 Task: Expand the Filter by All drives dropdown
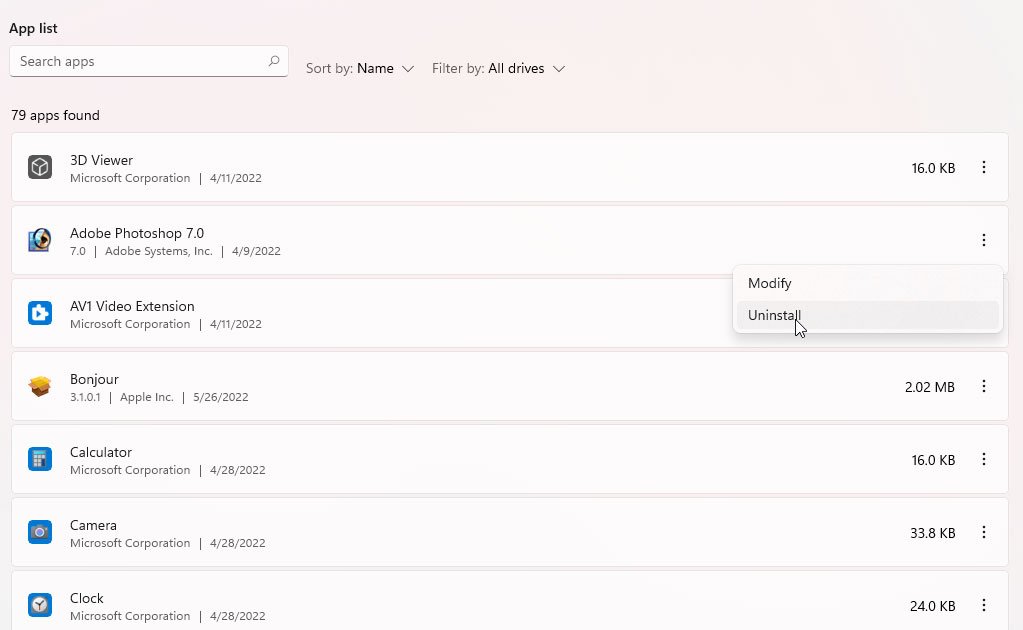click(x=498, y=69)
